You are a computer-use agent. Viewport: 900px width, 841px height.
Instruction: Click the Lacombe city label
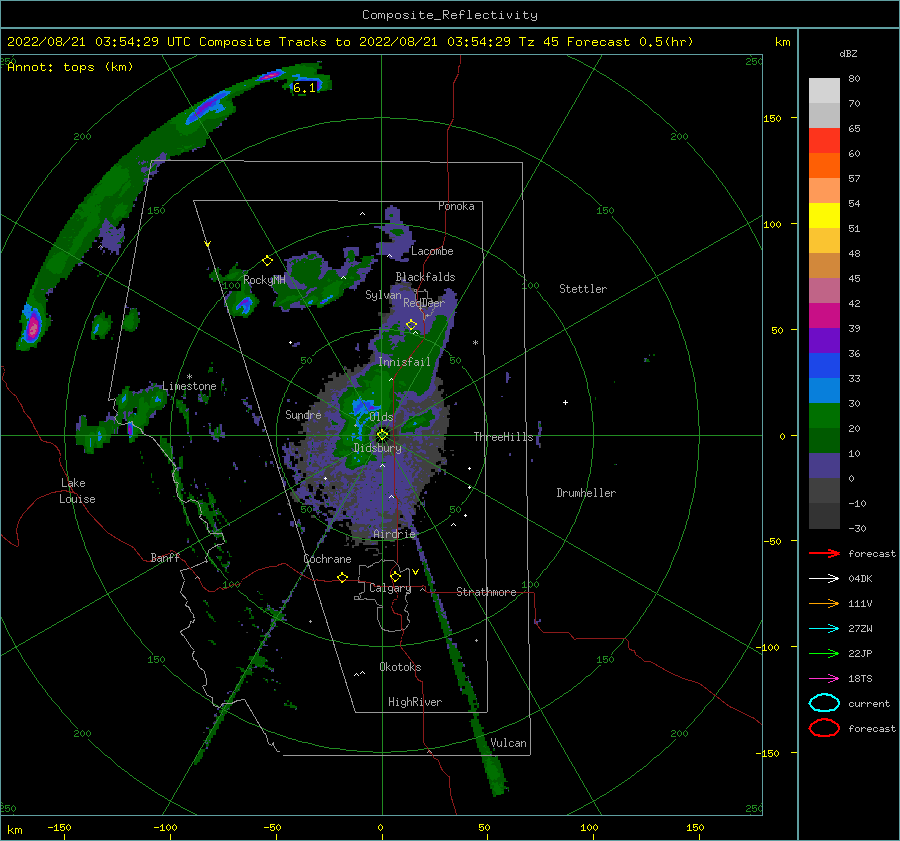click(432, 251)
